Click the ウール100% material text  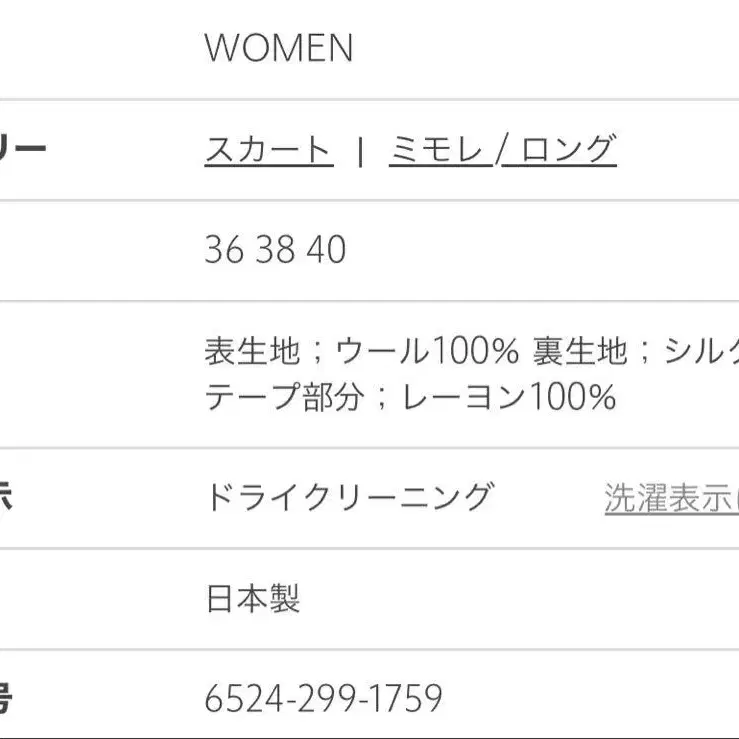[427, 351]
